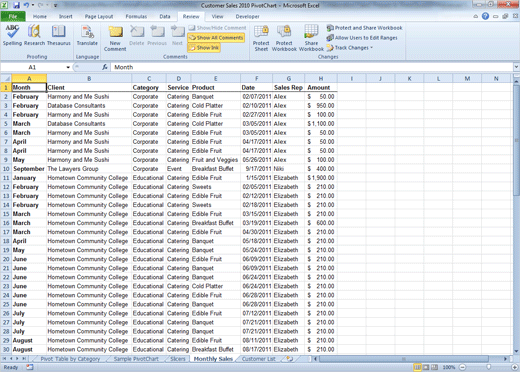Open the Pivot Table by Category sheet
This screenshot has height=372, width=520.
tap(70, 359)
